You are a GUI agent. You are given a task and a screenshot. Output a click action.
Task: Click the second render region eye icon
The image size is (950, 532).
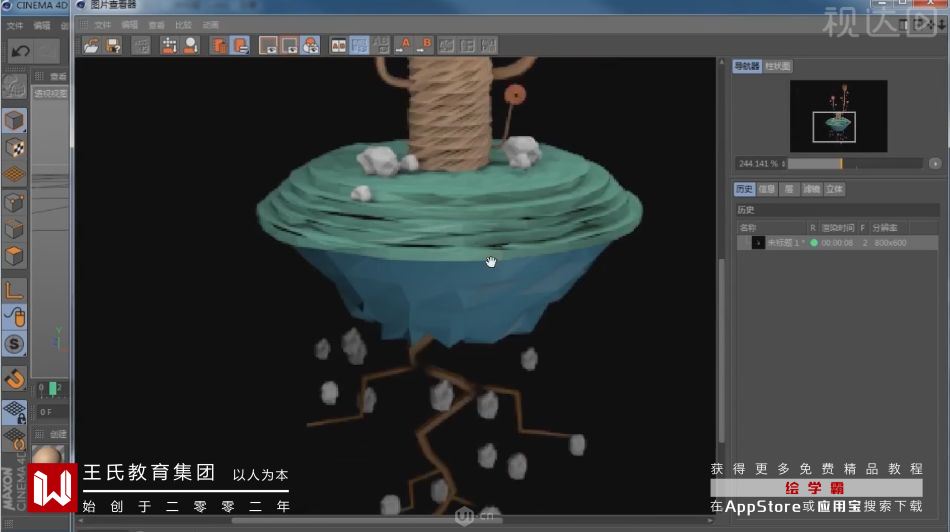[x=289, y=45]
